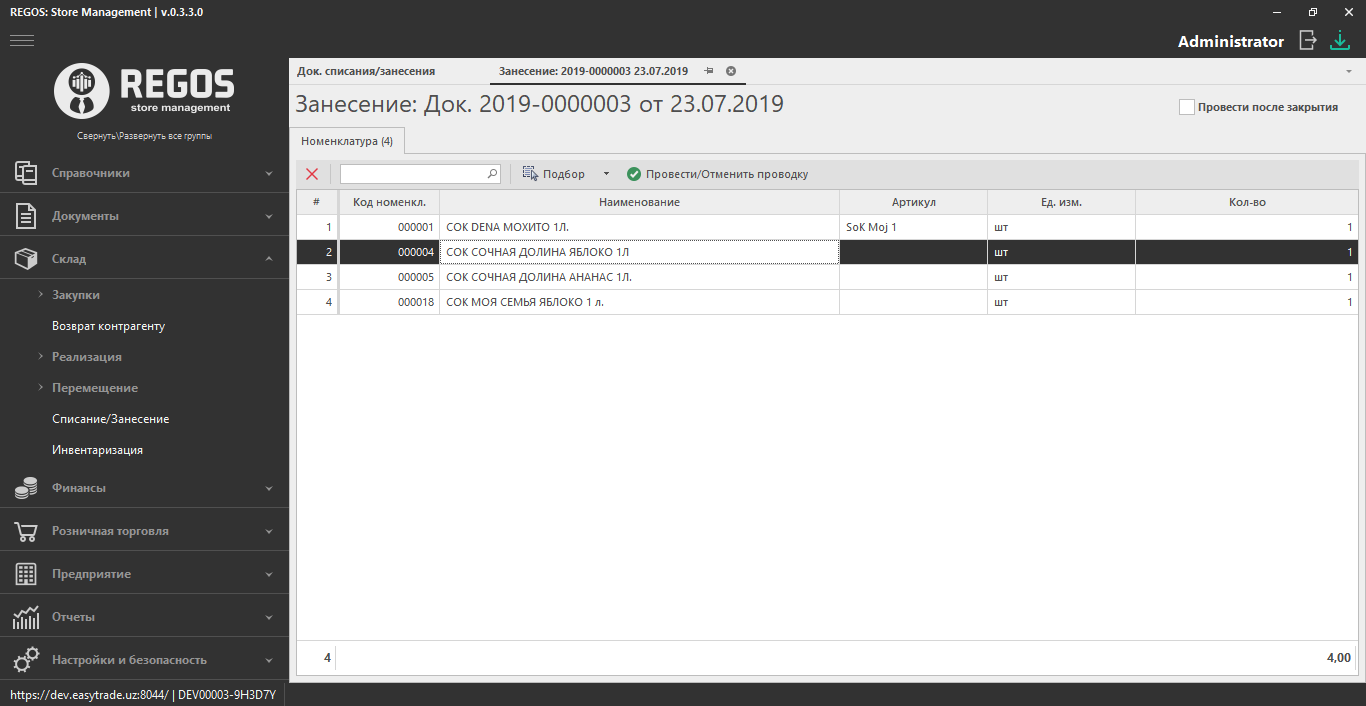Viewport: 1366px width, 706px height.
Task: Click the magnifier icon in search box
Action: 492,174
